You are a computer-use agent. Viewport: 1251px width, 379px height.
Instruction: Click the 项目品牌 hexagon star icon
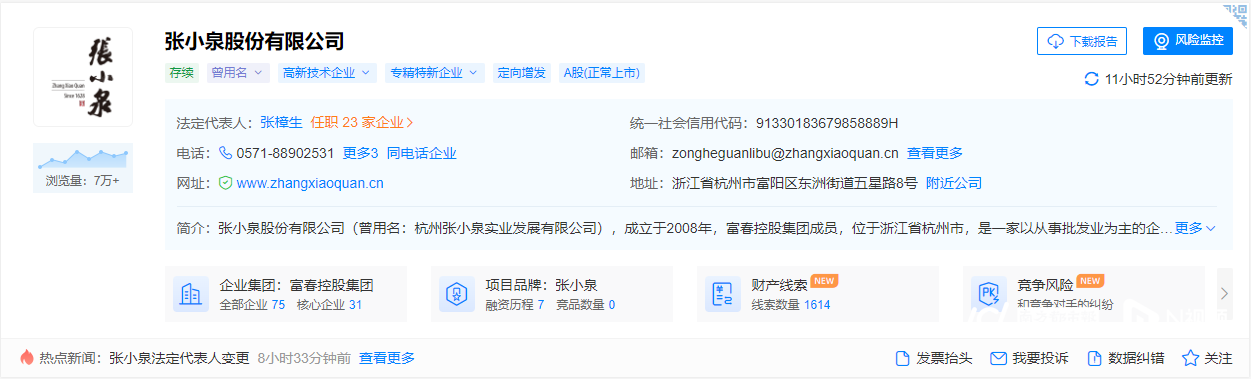[x=457, y=294]
